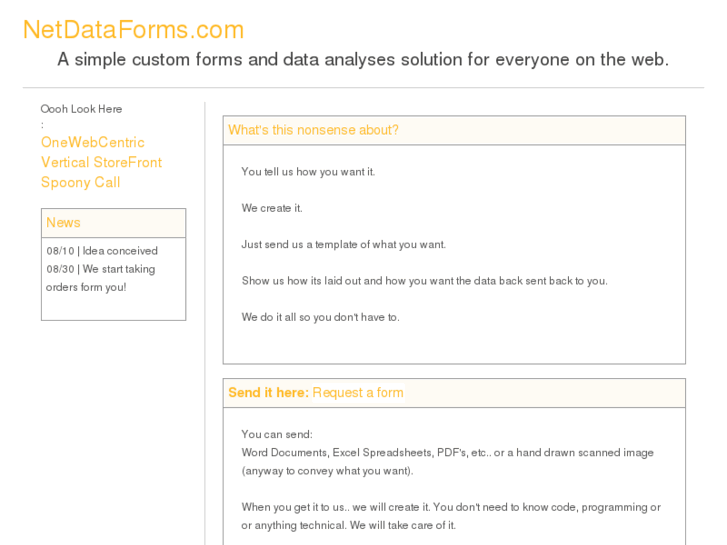This screenshot has height=545, width=727.
Task: Click the "Just send us a template" sentence
Action: click(343, 244)
